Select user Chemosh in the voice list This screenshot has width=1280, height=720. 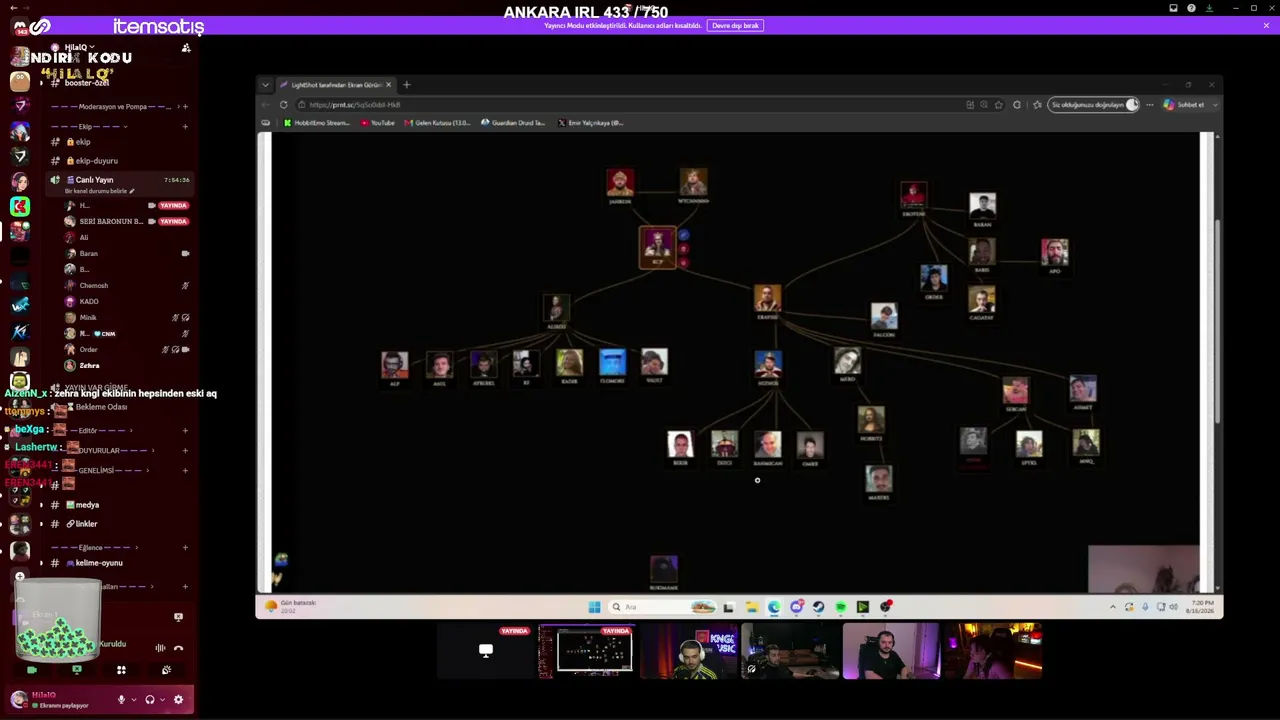coord(93,285)
